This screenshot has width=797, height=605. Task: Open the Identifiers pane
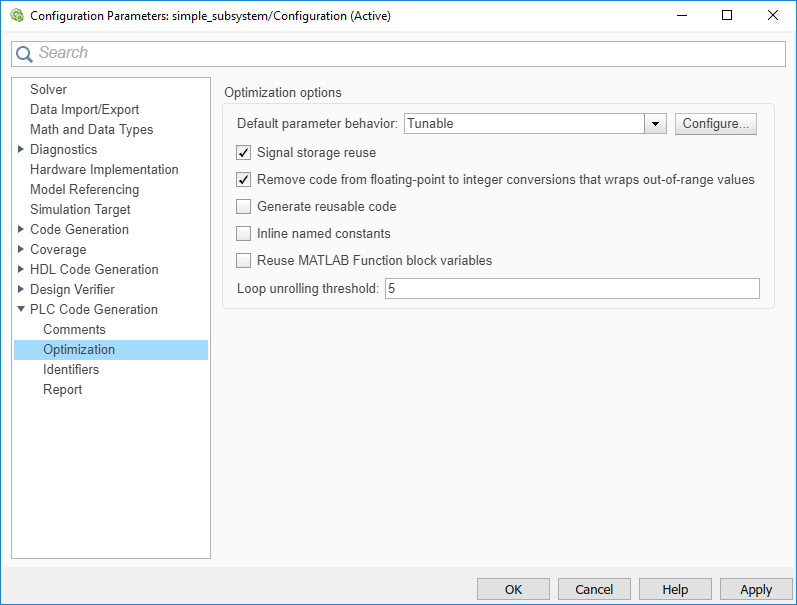click(x=70, y=369)
